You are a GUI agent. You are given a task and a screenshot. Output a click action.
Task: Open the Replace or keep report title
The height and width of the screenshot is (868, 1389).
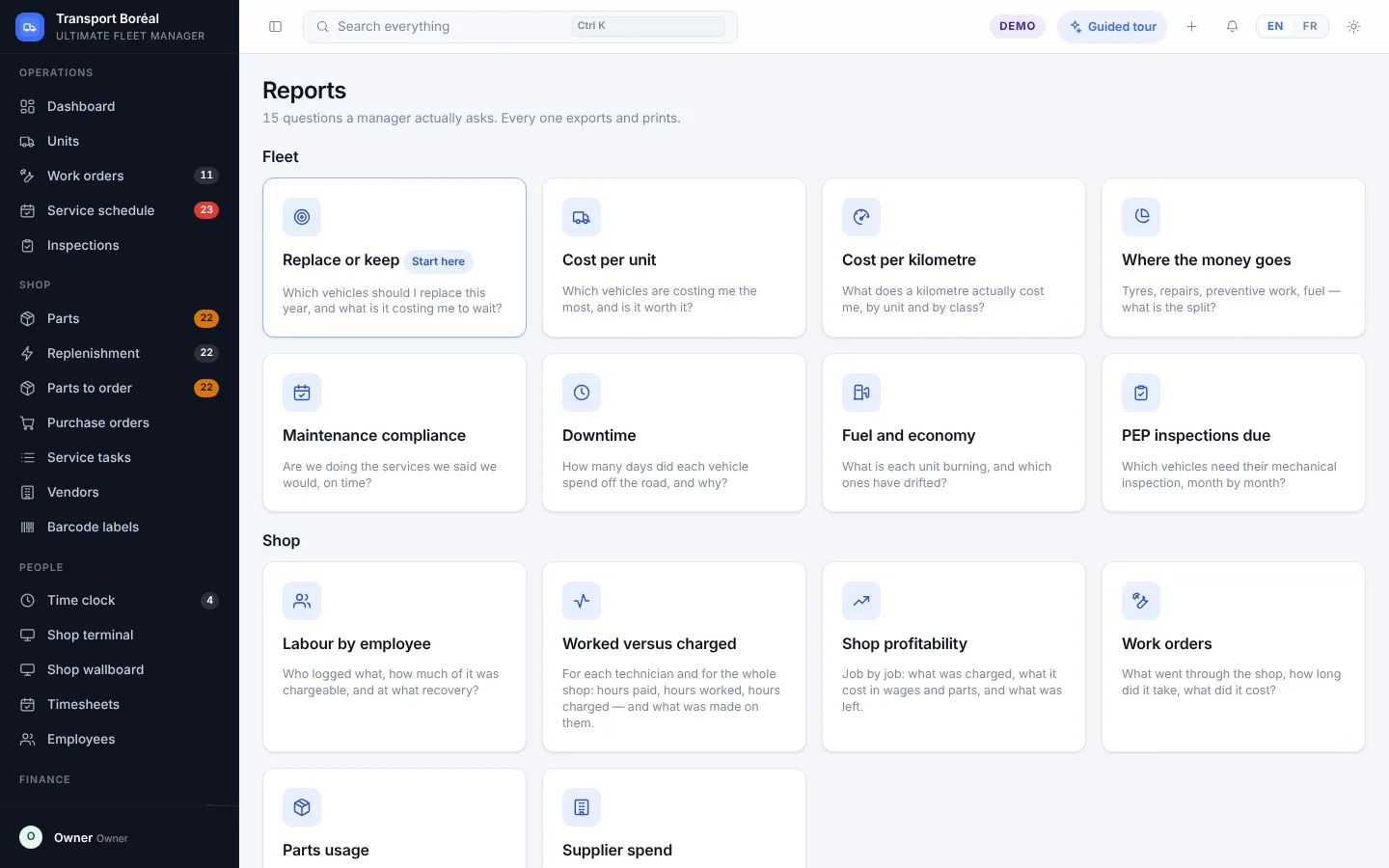click(340, 260)
